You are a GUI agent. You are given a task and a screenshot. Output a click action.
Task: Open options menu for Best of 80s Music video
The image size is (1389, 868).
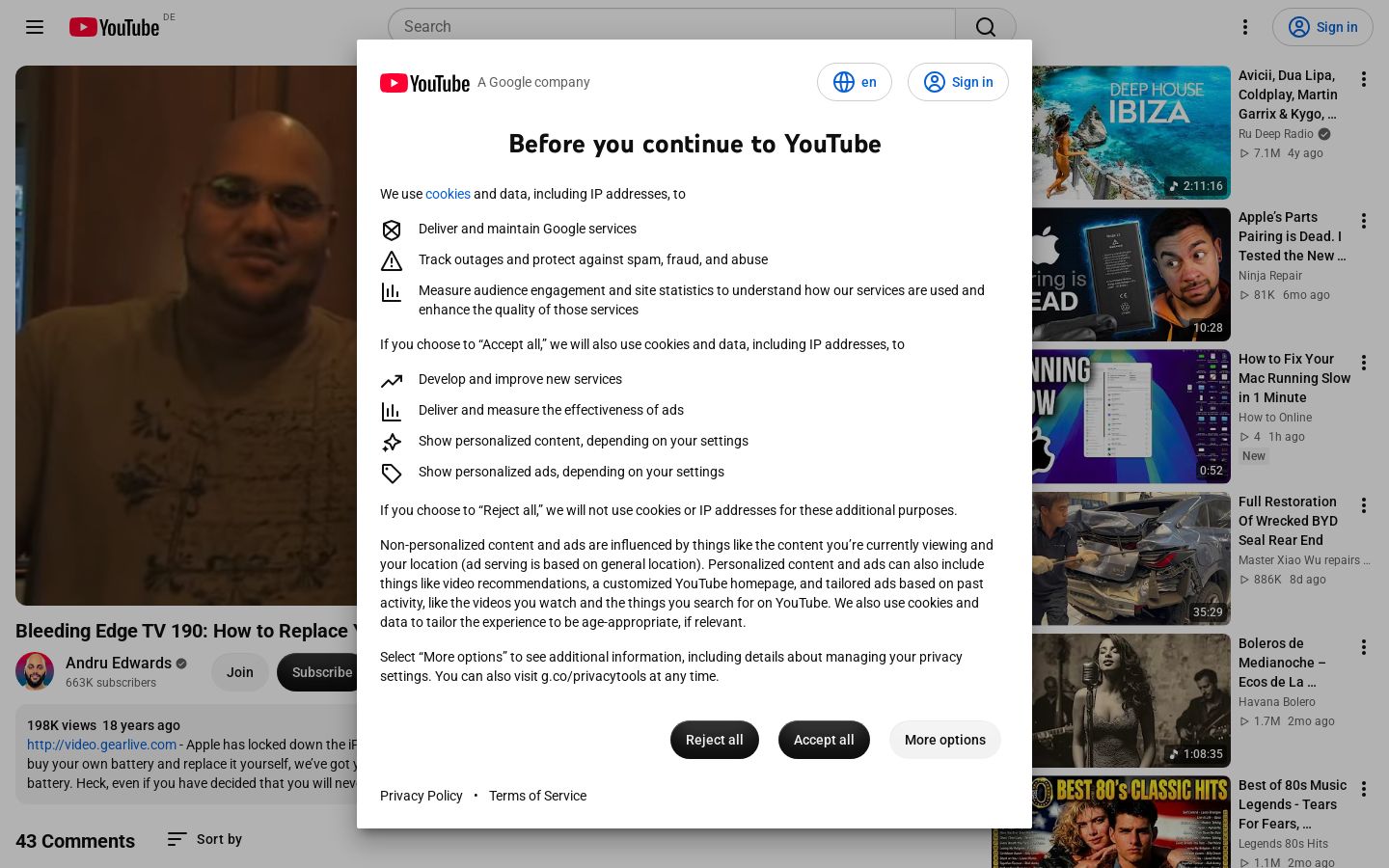[x=1364, y=789]
